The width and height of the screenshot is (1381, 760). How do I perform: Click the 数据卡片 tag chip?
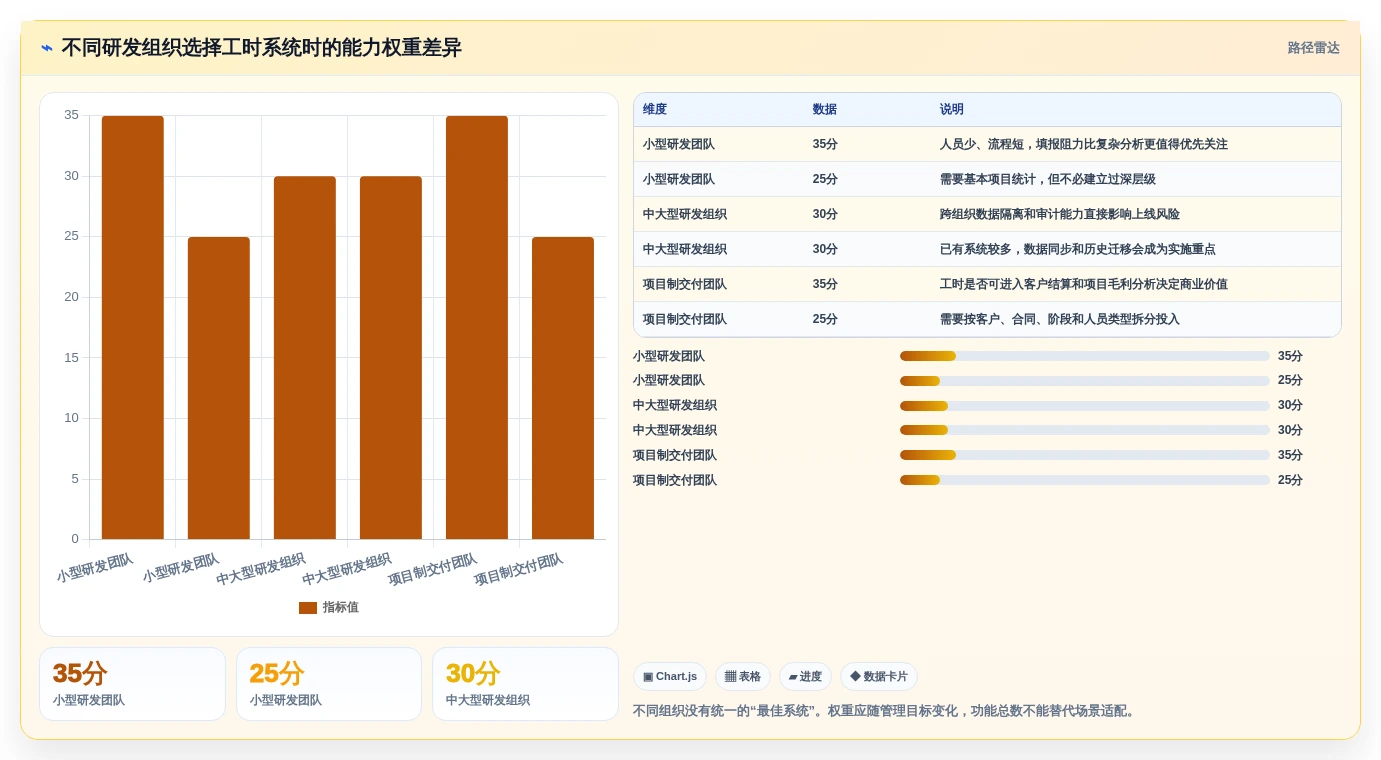coord(879,677)
